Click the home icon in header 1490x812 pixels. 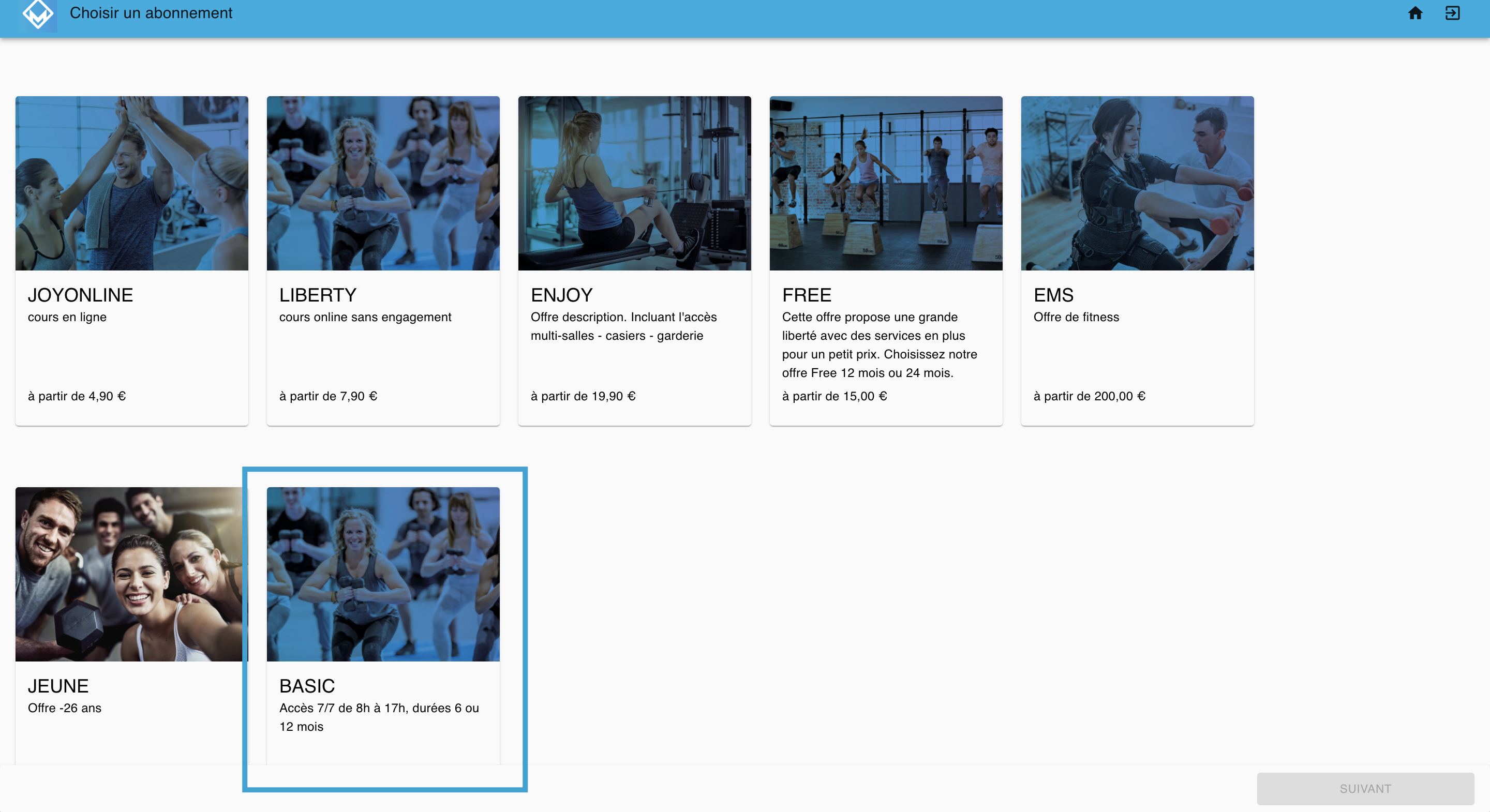tap(1415, 13)
